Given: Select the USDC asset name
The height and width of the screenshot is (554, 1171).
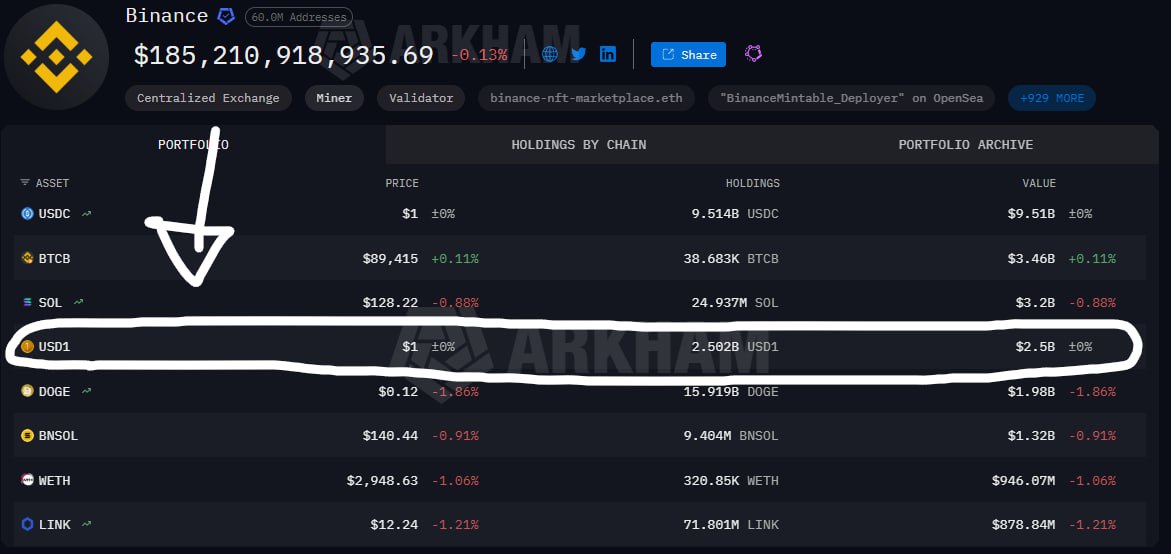Looking at the screenshot, I should (x=55, y=214).
